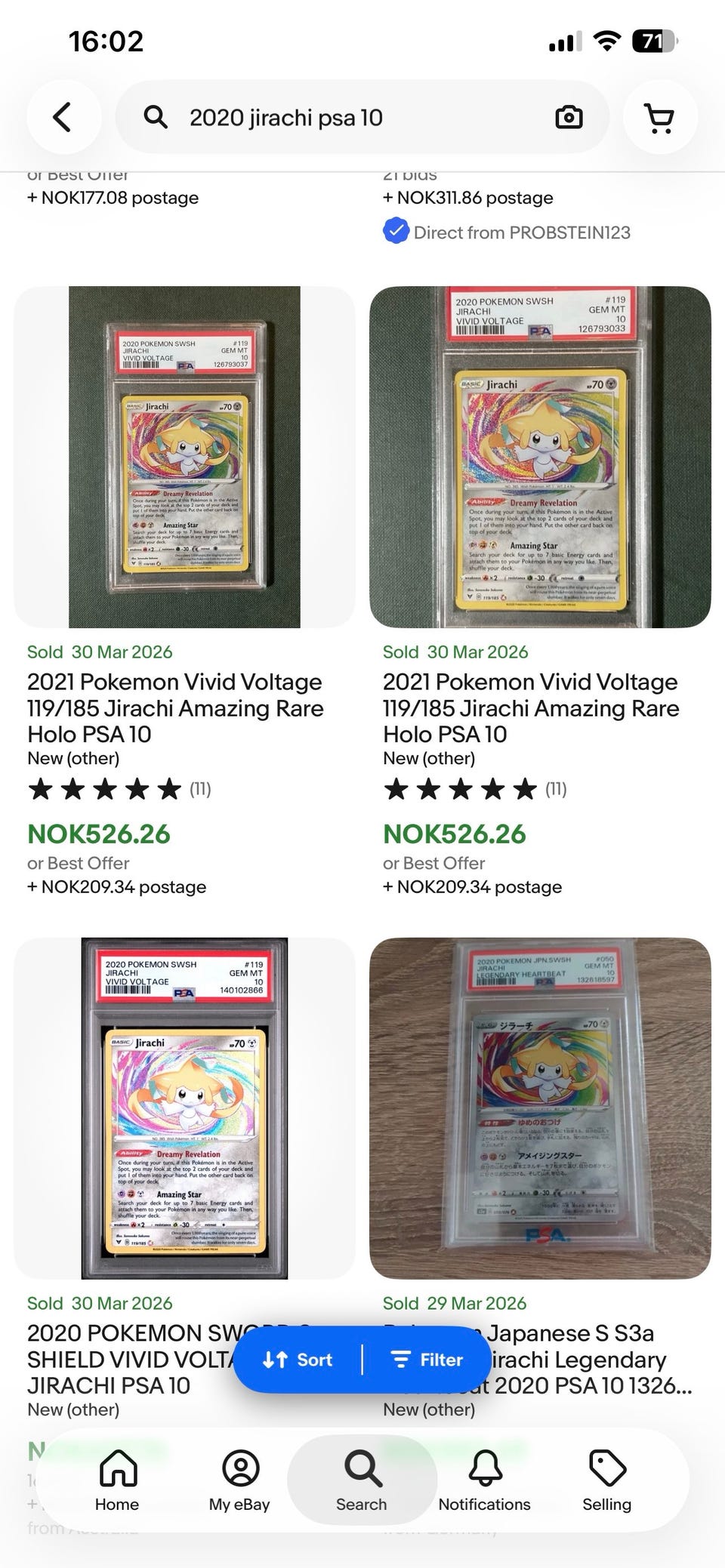Open left "2021 Pokemon Vivid Voltage" listing title
Image resolution: width=725 pixels, height=1568 pixels.
(176, 708)
